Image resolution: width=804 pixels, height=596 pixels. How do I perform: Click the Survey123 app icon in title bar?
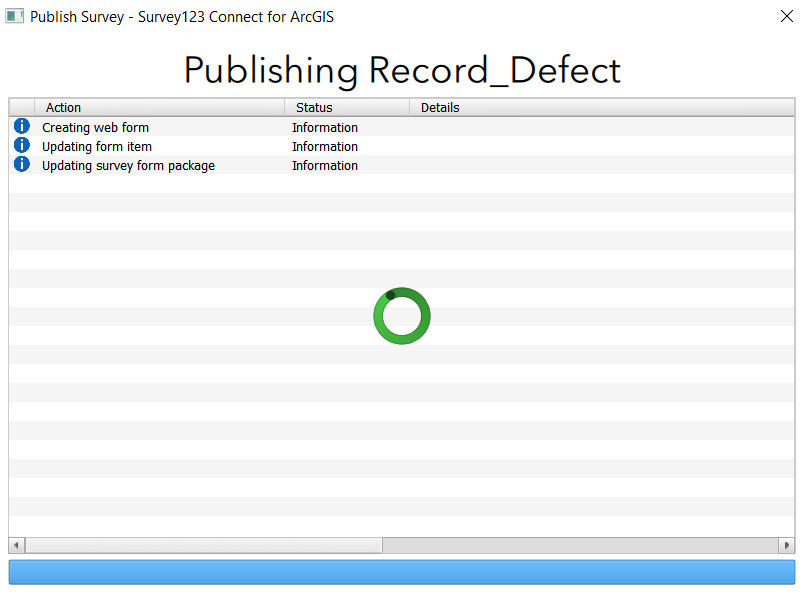click(x=14, y=16)
